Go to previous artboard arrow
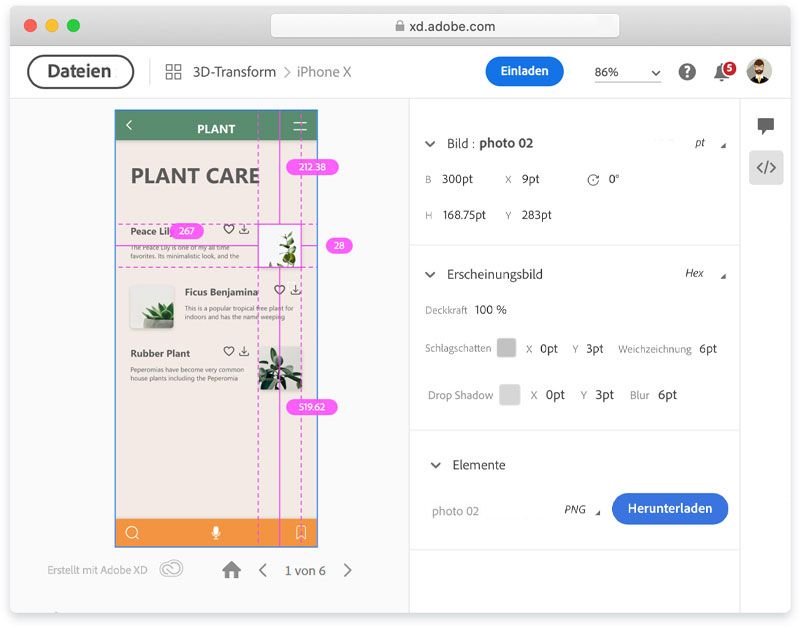The height and width of the screenshot is (627, 800). [263, 570]
